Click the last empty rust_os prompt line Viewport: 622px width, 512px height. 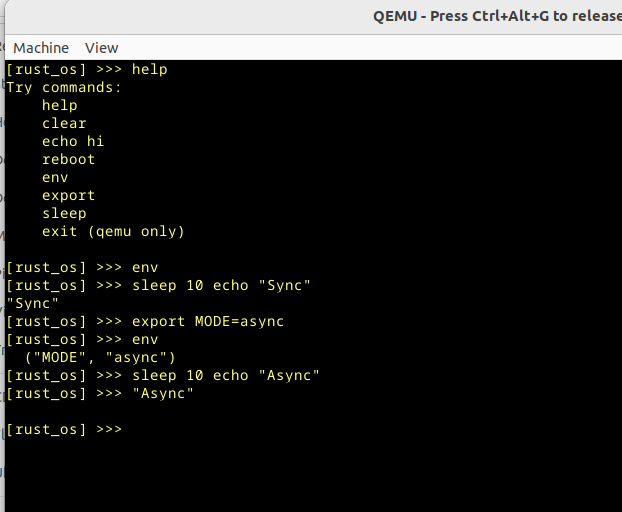[x=64, y=430]
